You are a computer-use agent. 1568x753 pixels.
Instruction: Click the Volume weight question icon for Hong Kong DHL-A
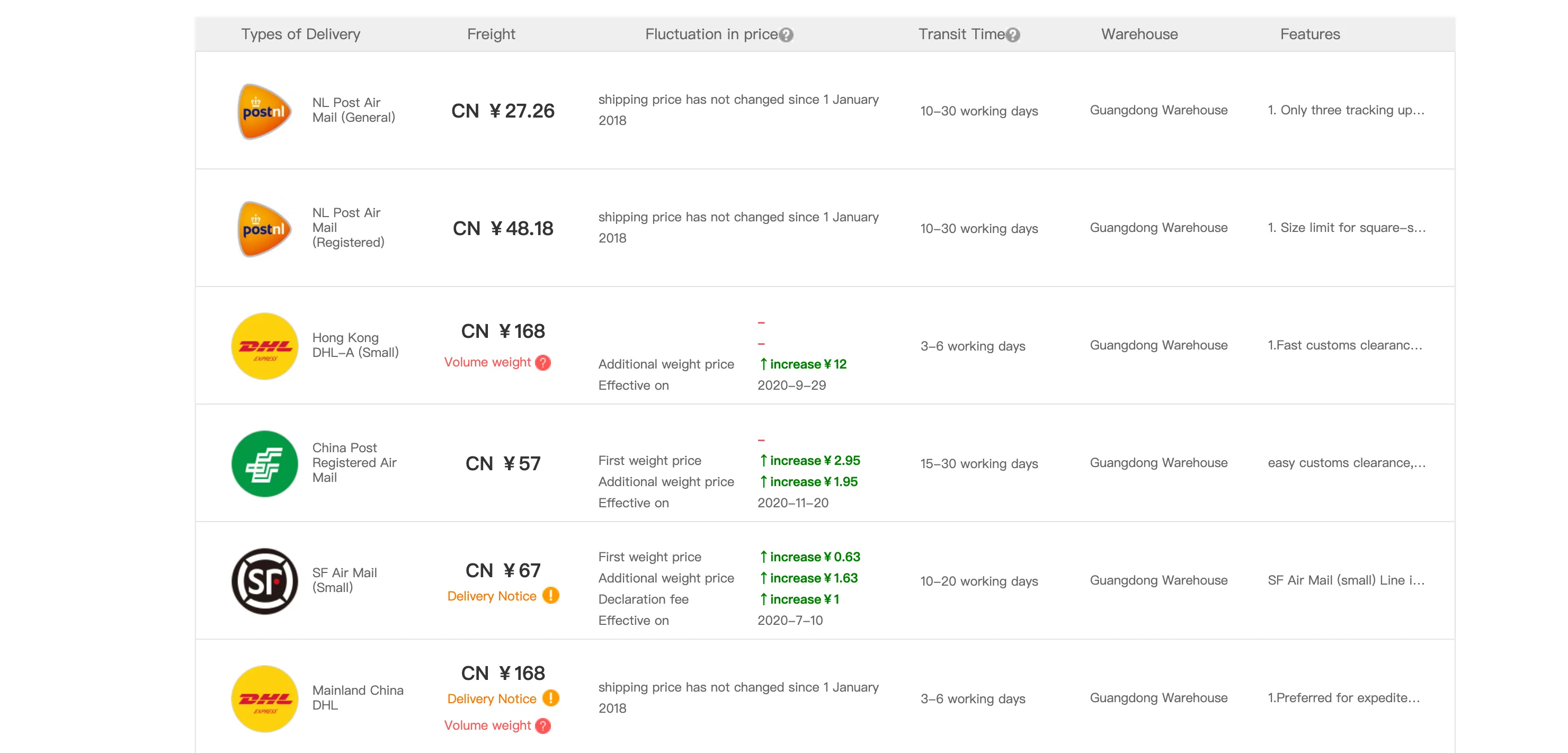pyautogui.click(x=543, y=363)
